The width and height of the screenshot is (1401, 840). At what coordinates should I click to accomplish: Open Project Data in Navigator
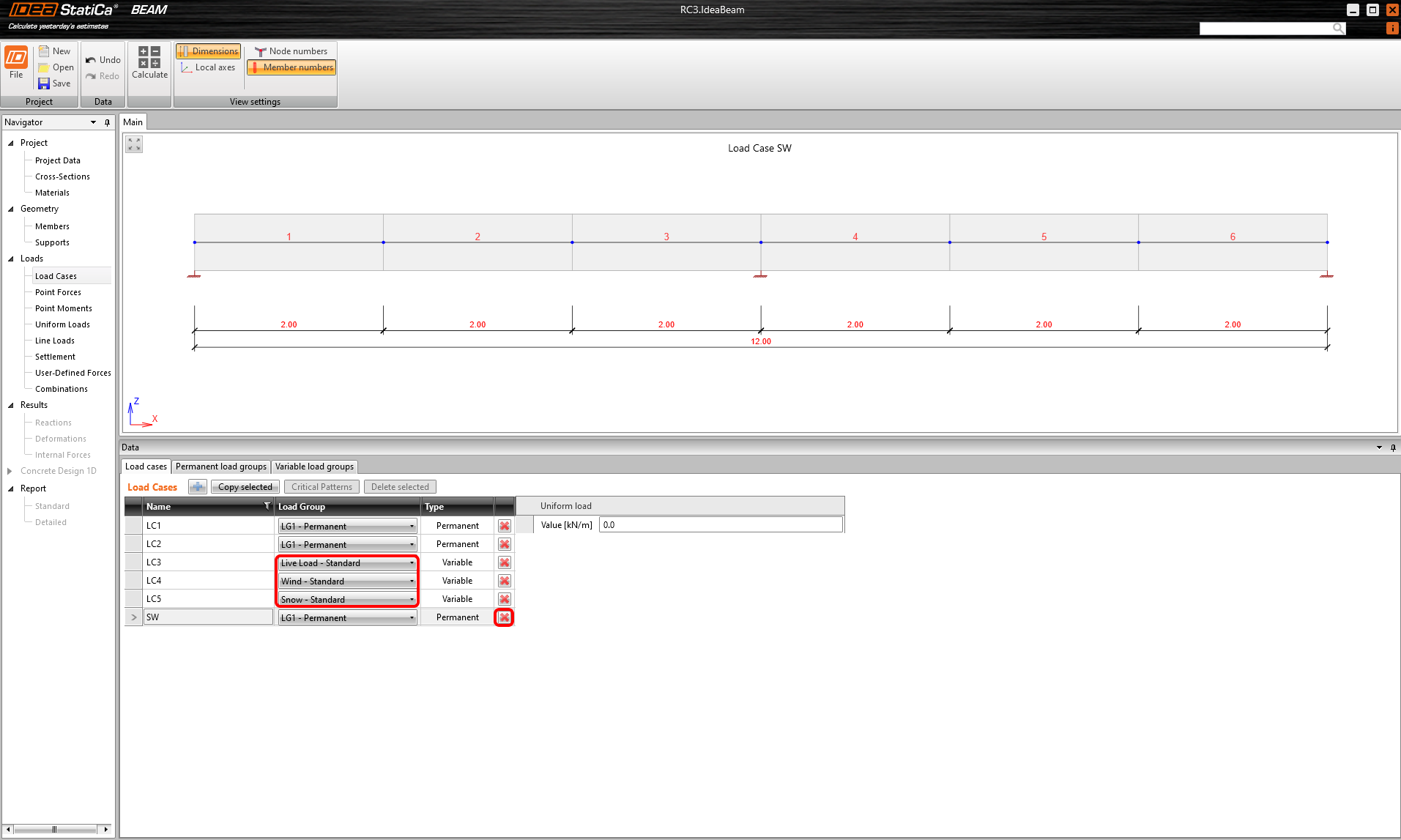58,160
